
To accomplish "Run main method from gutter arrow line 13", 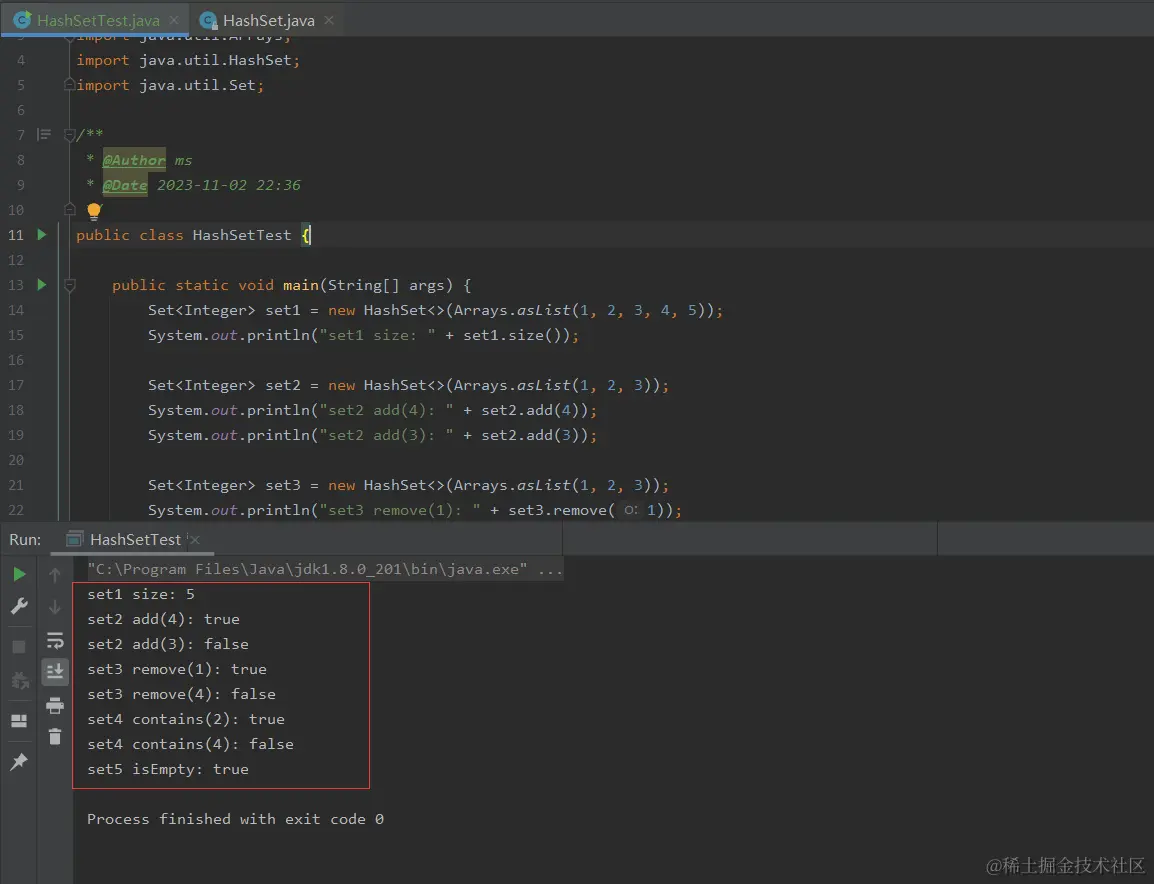I will 42,285.
